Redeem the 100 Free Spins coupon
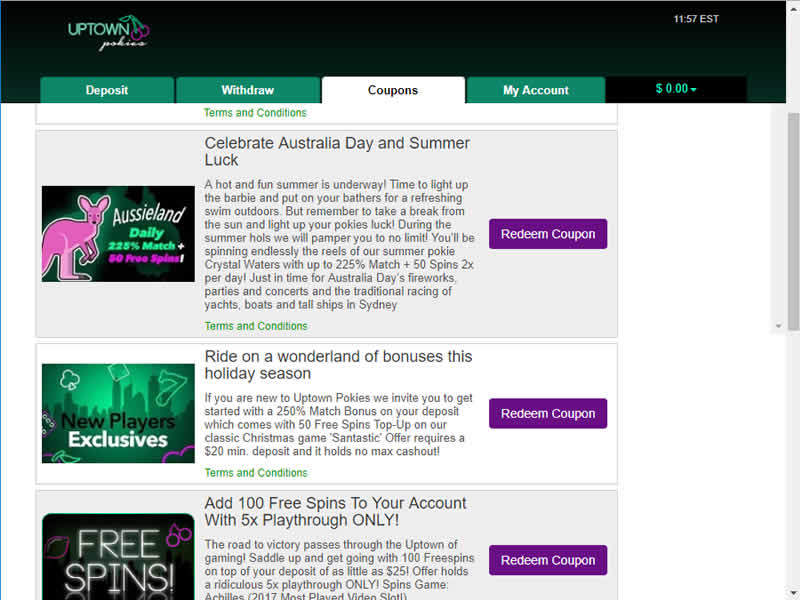The width and height of the screenshot is (800, 600). (x=548, y=560)
